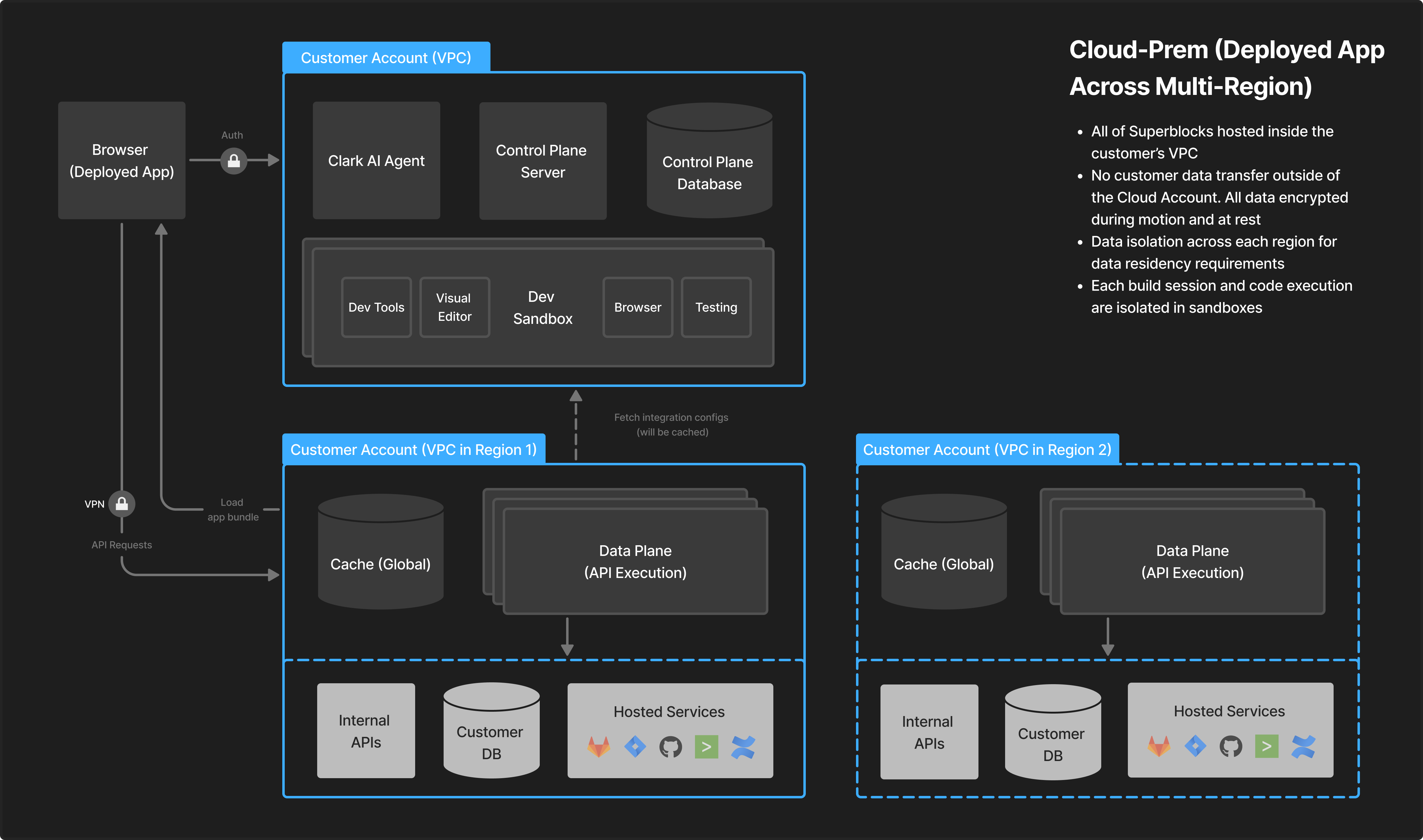Click Jira icon in Region 1 Hosted Services

pos(635,747)
